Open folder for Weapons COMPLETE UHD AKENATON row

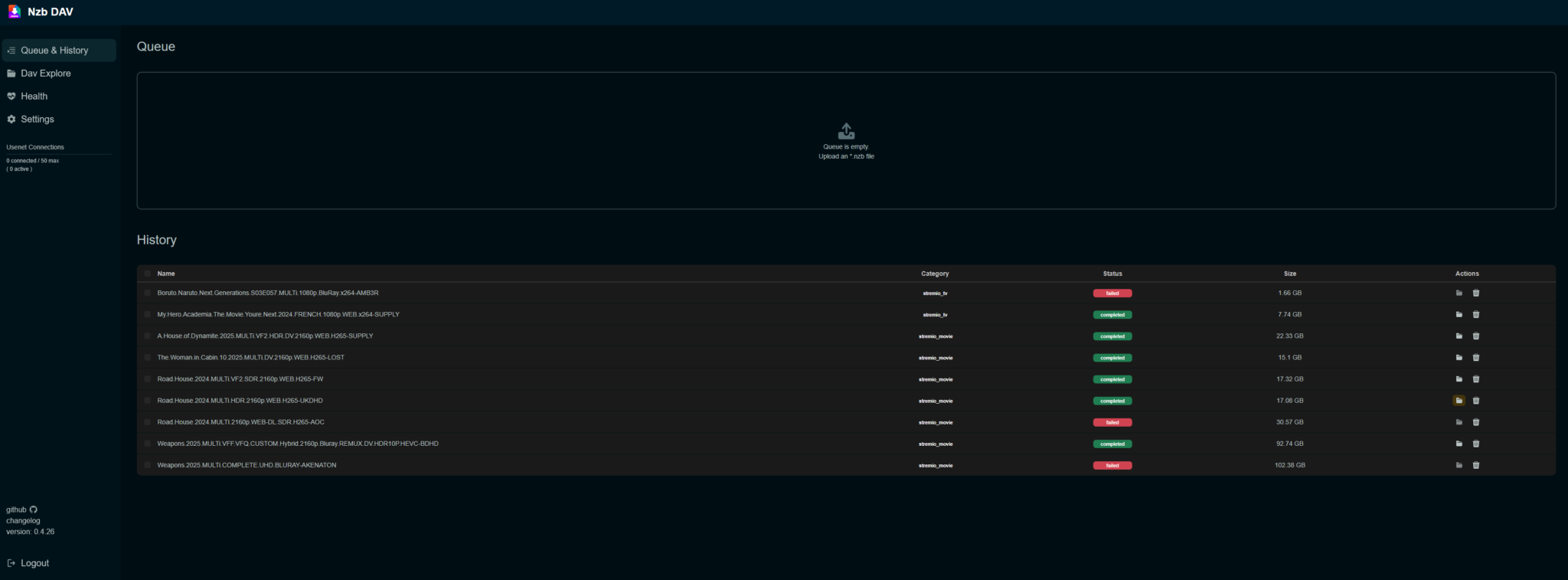coord(1459,465)
